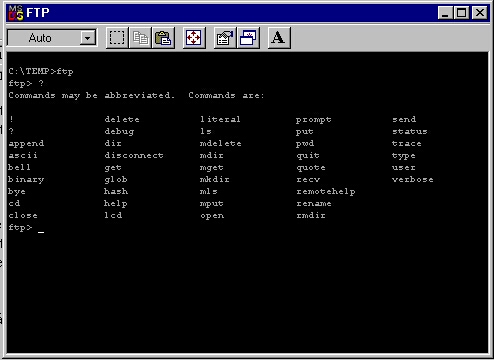Viewport: 494px width, 360px height.
Task: Click the 'close' command text
Action: (x=23, y=215)
